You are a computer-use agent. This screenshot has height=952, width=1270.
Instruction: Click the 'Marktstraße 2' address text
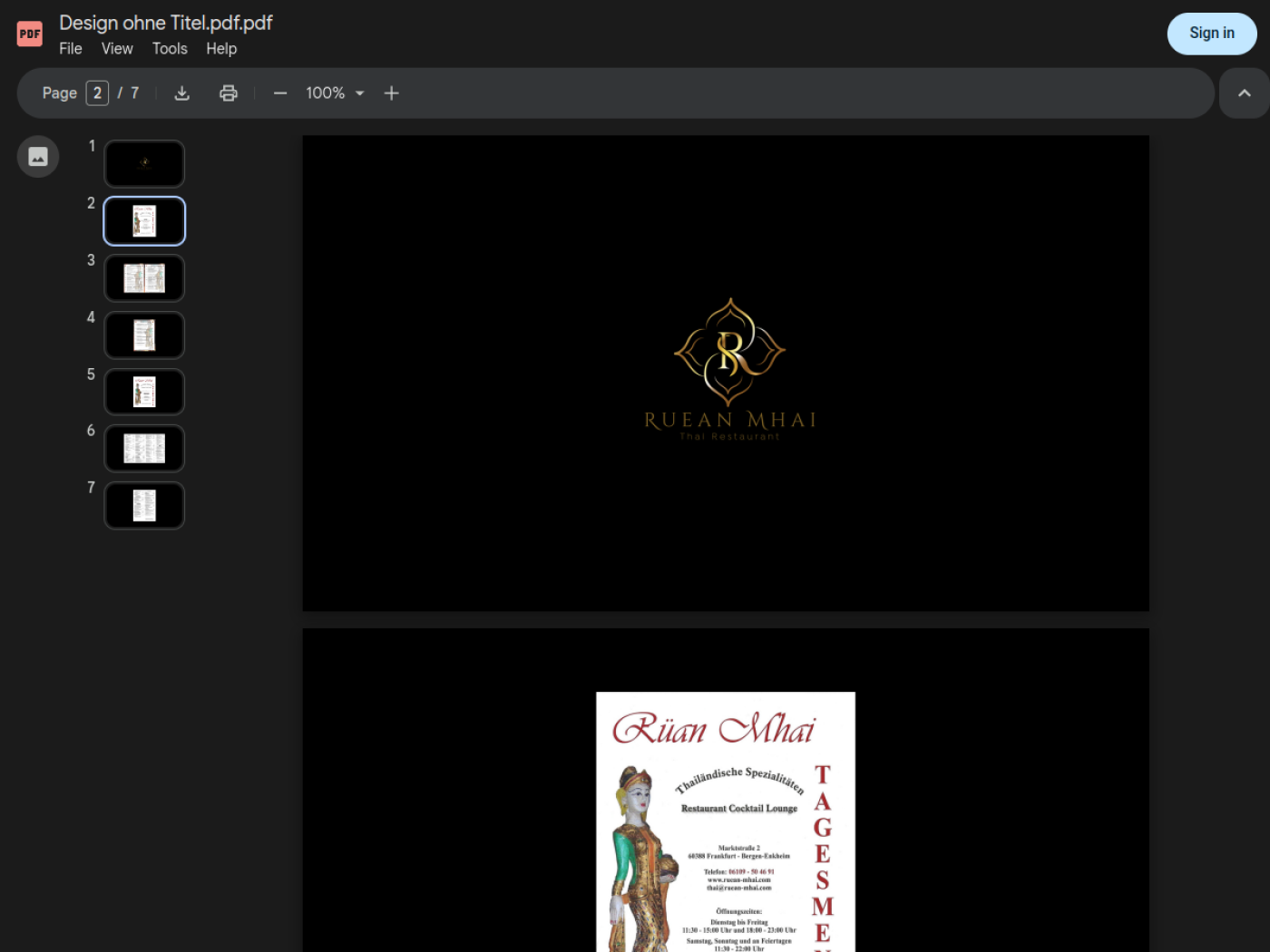[x=739, y=848]
